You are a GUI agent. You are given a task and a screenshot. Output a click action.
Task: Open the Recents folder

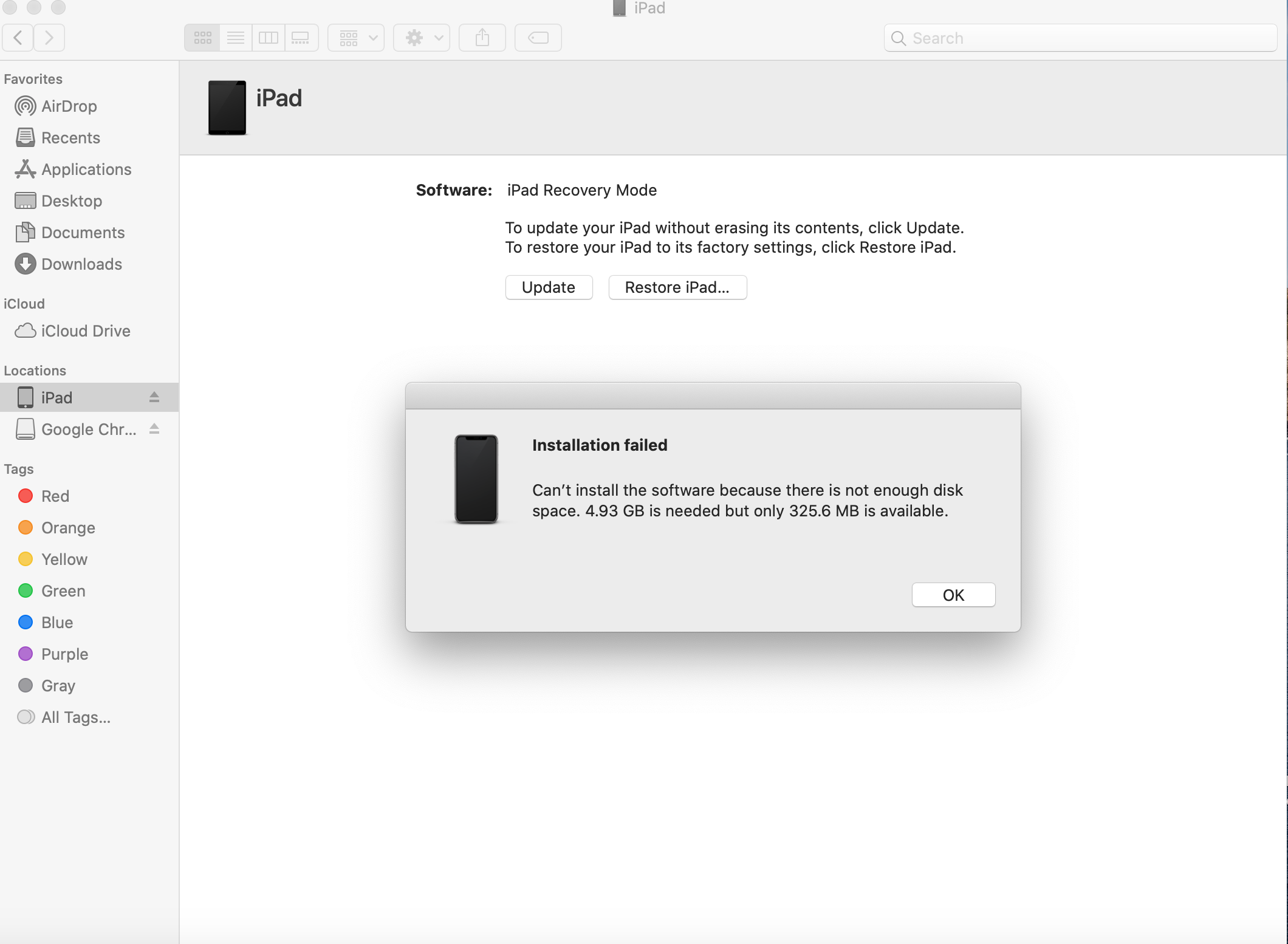pyautogui.click(x=70, y=138)
